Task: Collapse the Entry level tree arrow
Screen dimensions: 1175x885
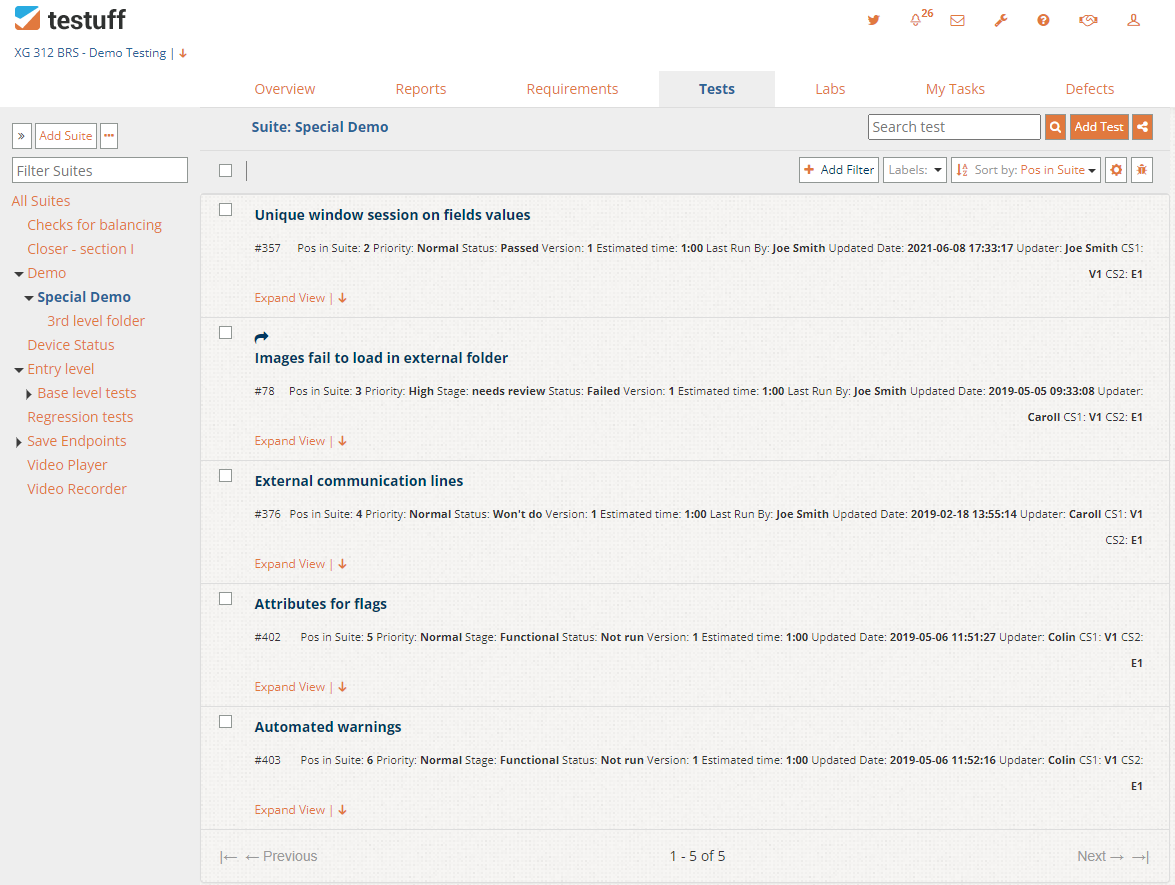Action: [19, 370]
